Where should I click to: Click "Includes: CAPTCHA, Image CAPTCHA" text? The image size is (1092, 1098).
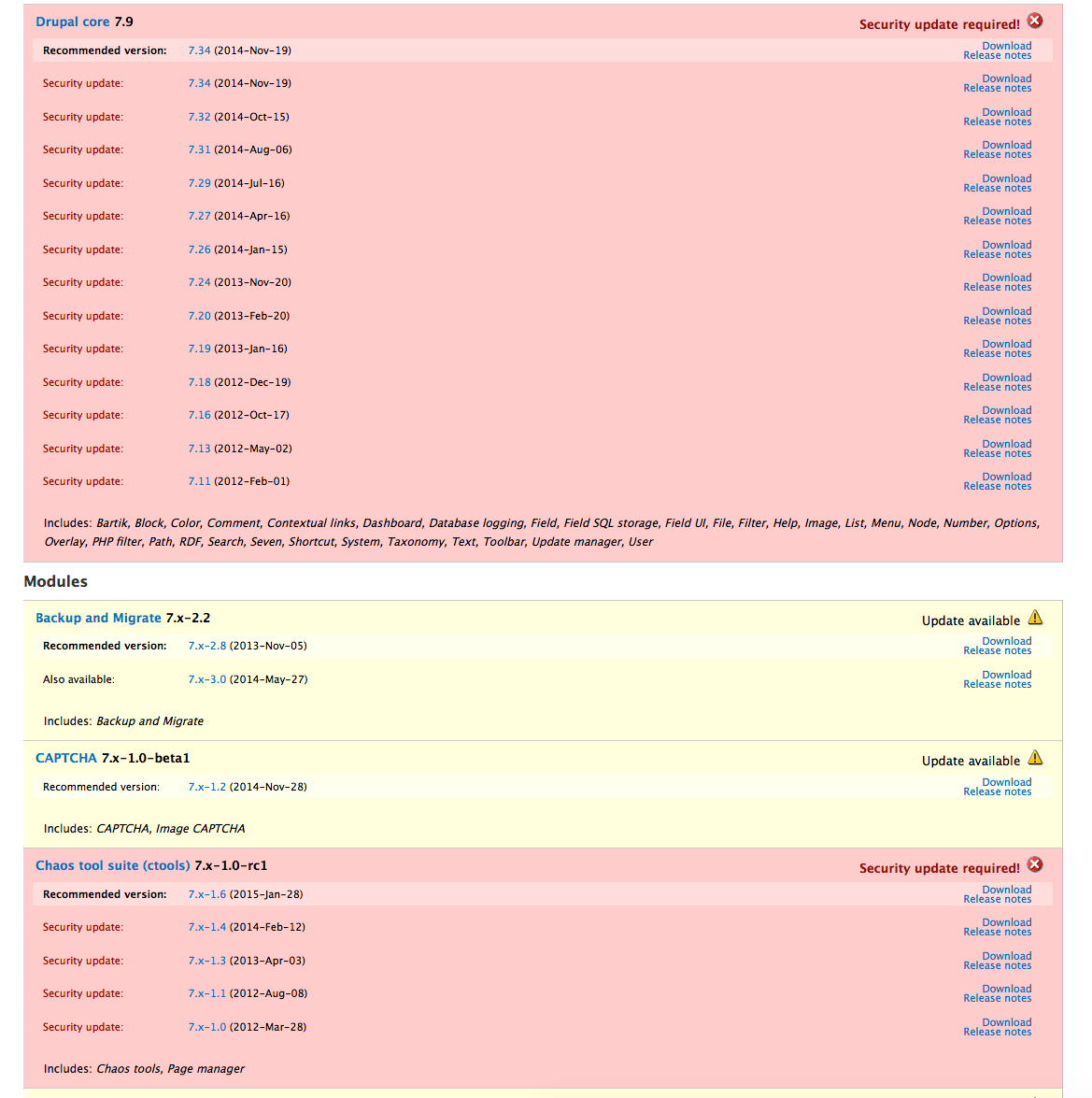click(x=144, y=828)
